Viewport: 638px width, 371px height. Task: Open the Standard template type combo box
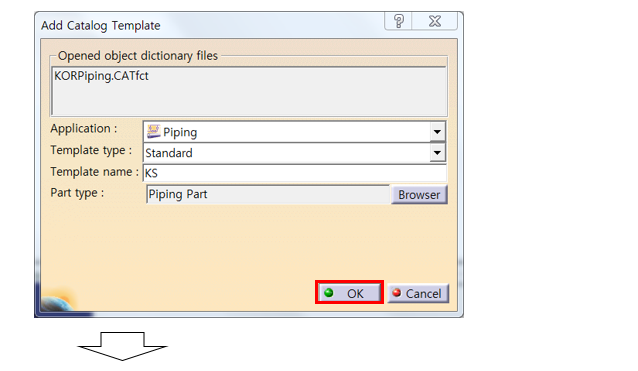pos(294,153)
